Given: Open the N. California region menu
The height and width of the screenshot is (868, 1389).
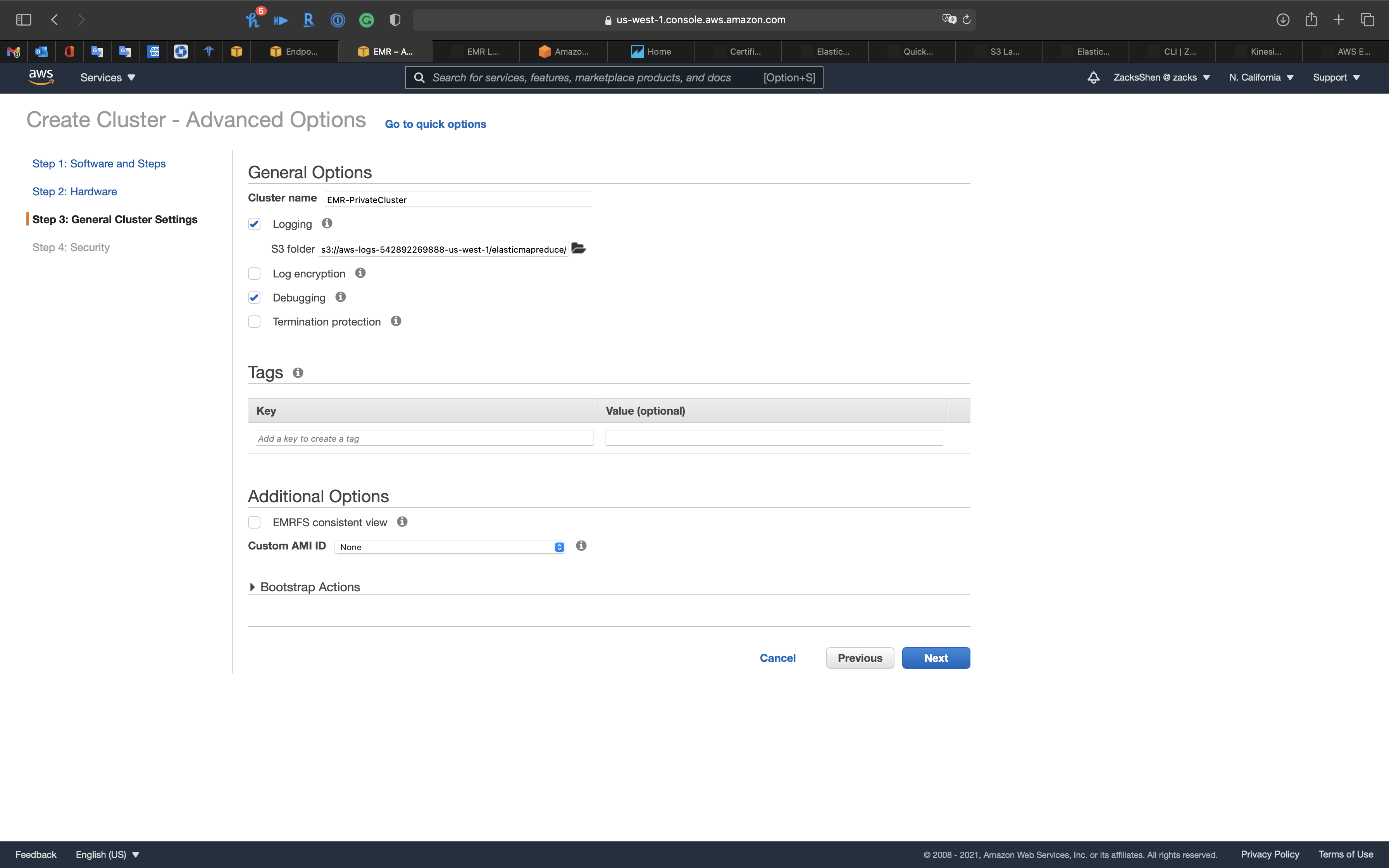Looking at the screenshot, I should point(1261,77).
